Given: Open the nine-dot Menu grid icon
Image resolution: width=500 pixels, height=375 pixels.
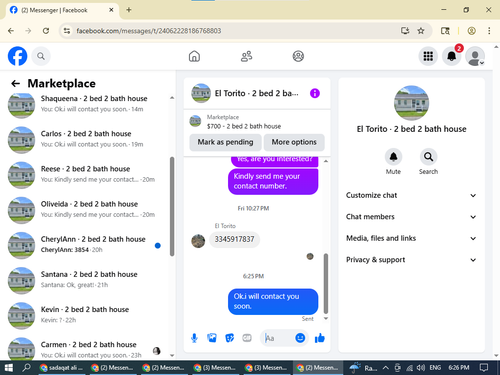Looking at the screenshot, I should click(428, 56).
